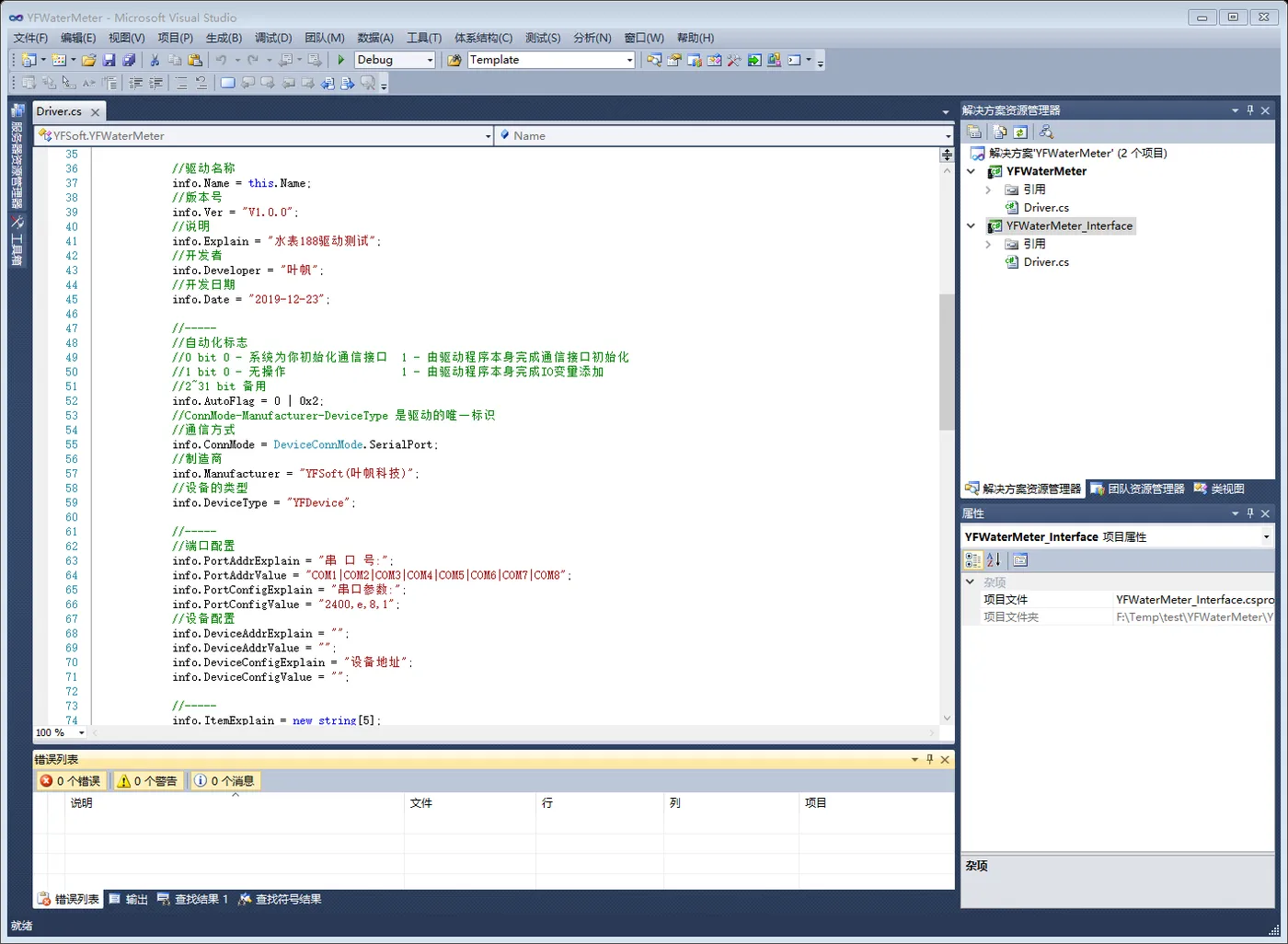Collapse the YFWaterMeter project node

point(971,171)
